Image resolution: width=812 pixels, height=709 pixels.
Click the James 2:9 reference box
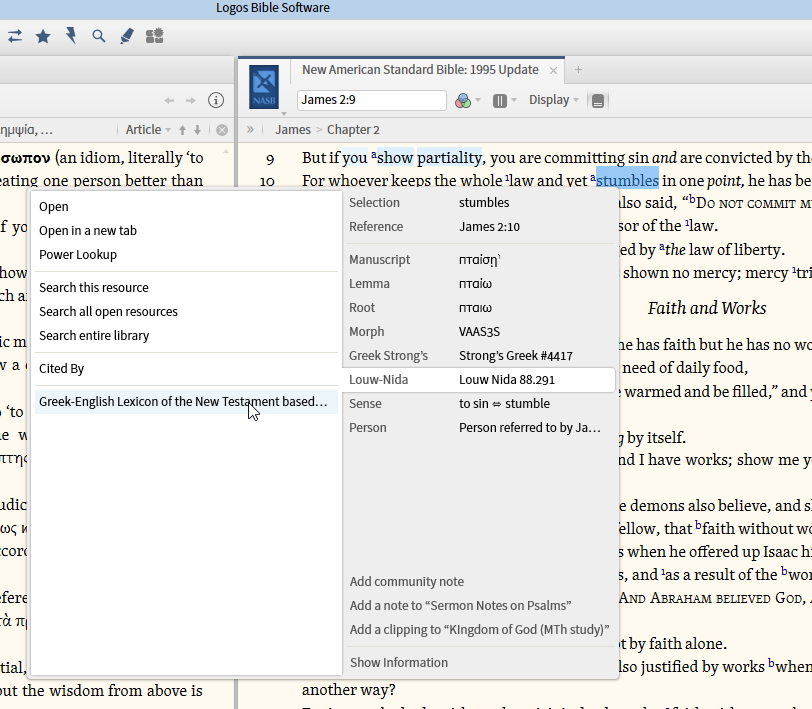click(x=372, y=100)
